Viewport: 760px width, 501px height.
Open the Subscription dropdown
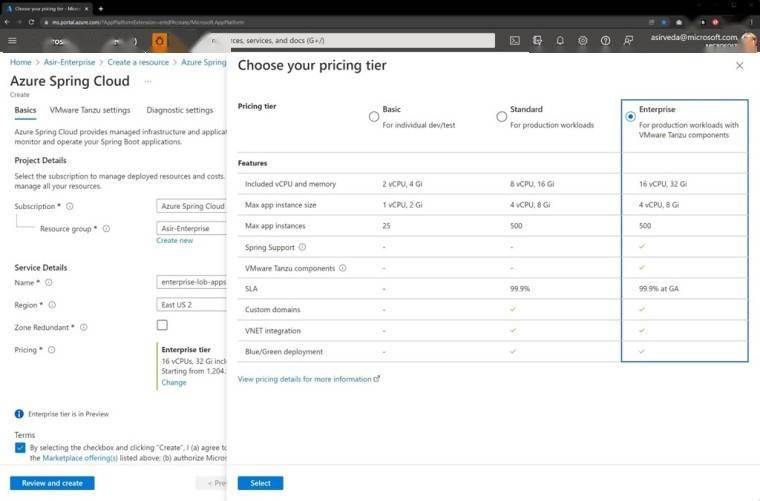click(191, 206)
